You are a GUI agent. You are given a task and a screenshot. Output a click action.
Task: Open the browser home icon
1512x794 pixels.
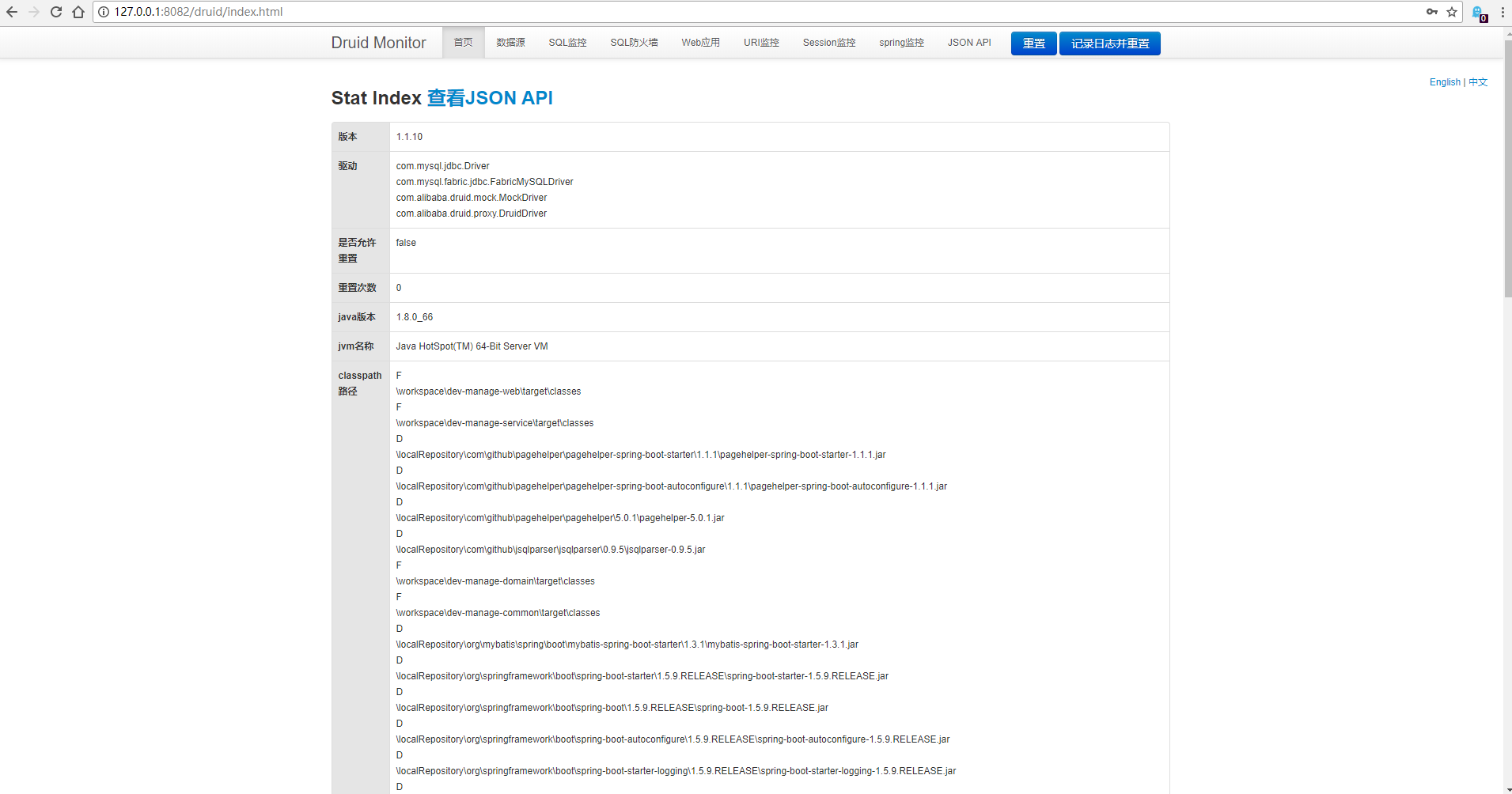pos(78,12)
